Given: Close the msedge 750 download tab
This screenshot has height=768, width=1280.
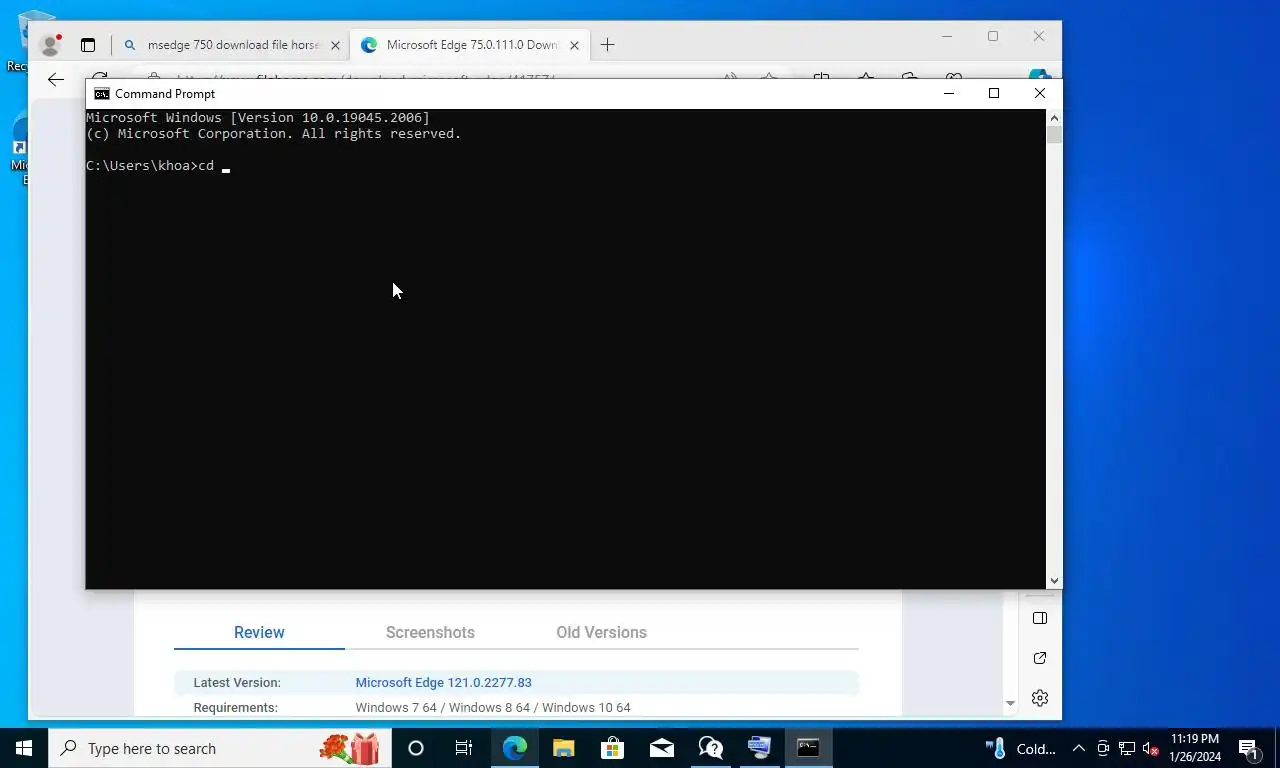Looking at the screenshot, I should (335, 45).
